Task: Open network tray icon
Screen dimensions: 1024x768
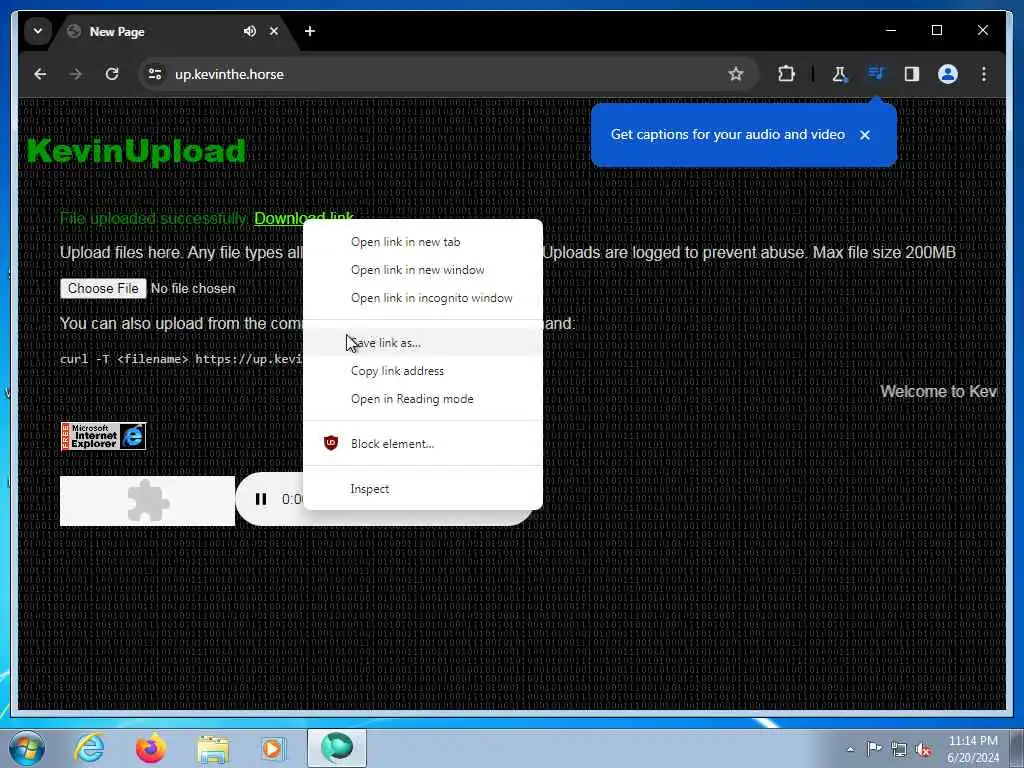Action: 899,750
